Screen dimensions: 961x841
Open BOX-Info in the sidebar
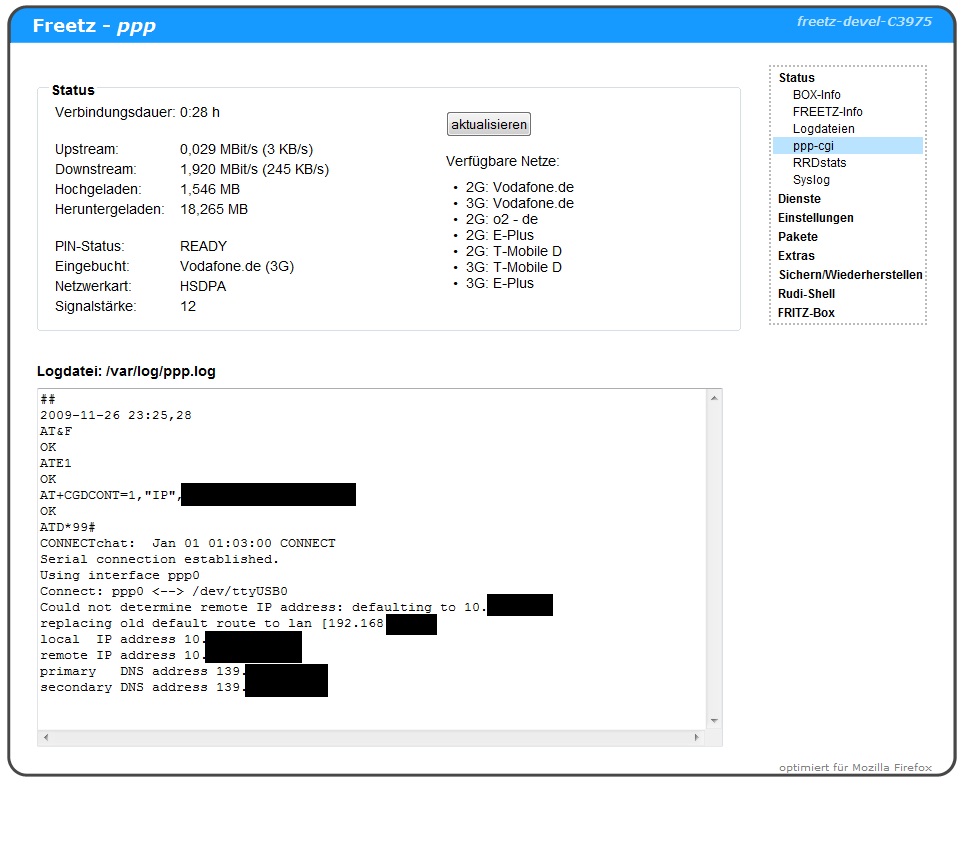tap(816, 95)
